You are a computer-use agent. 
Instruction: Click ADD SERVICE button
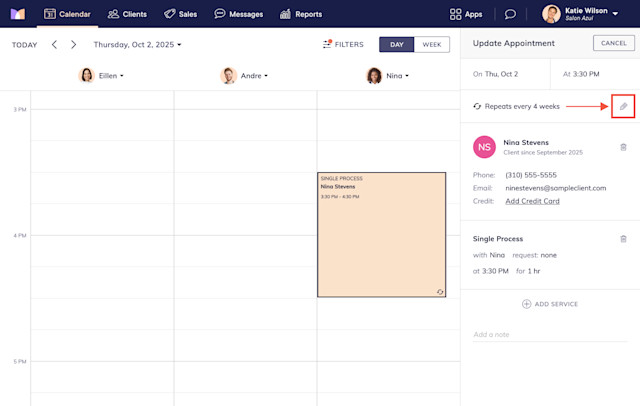coord(550,304)
